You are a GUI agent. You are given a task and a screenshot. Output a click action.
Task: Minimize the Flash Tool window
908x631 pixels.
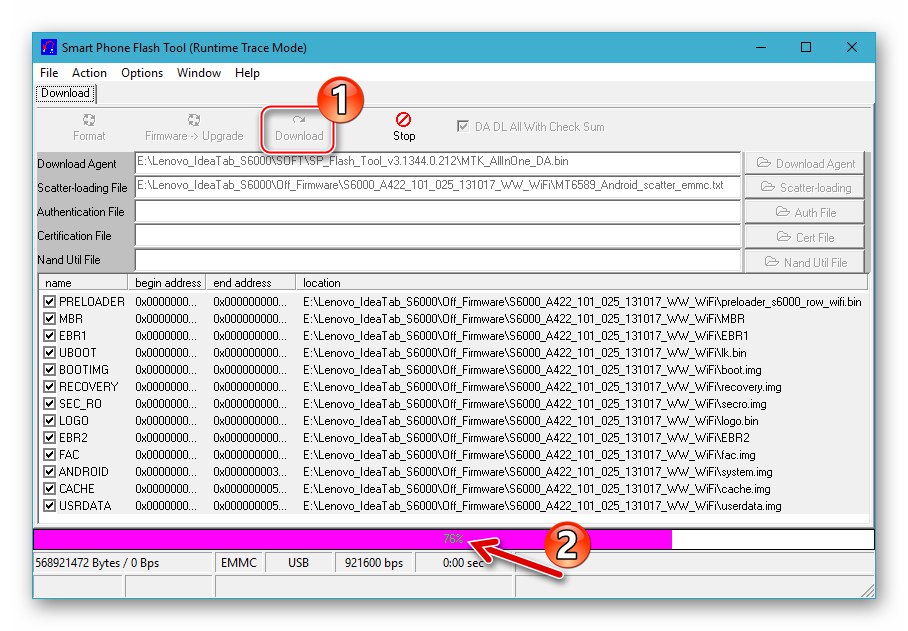coord(761,47)
